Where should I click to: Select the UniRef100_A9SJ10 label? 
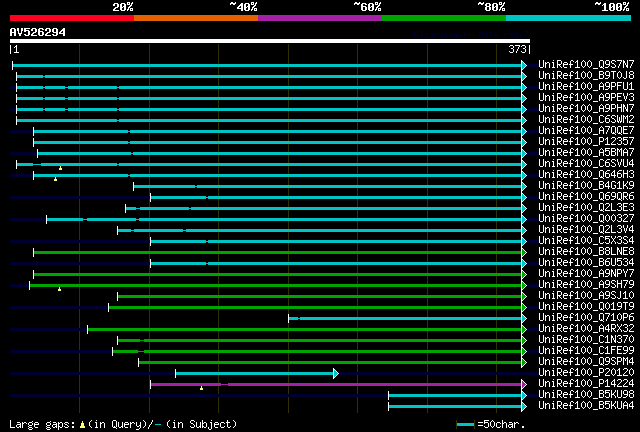586,296
